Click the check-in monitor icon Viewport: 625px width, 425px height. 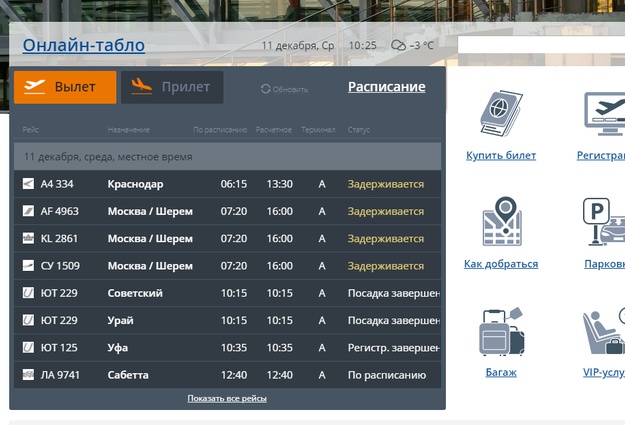(605, 113)
